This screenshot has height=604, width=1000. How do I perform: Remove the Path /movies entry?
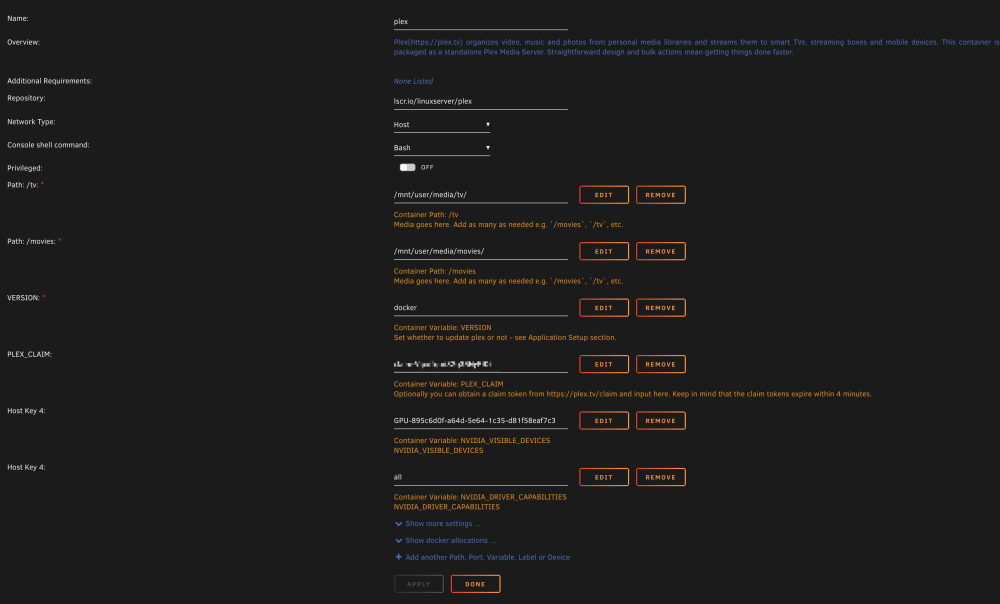tap(660, 251)
